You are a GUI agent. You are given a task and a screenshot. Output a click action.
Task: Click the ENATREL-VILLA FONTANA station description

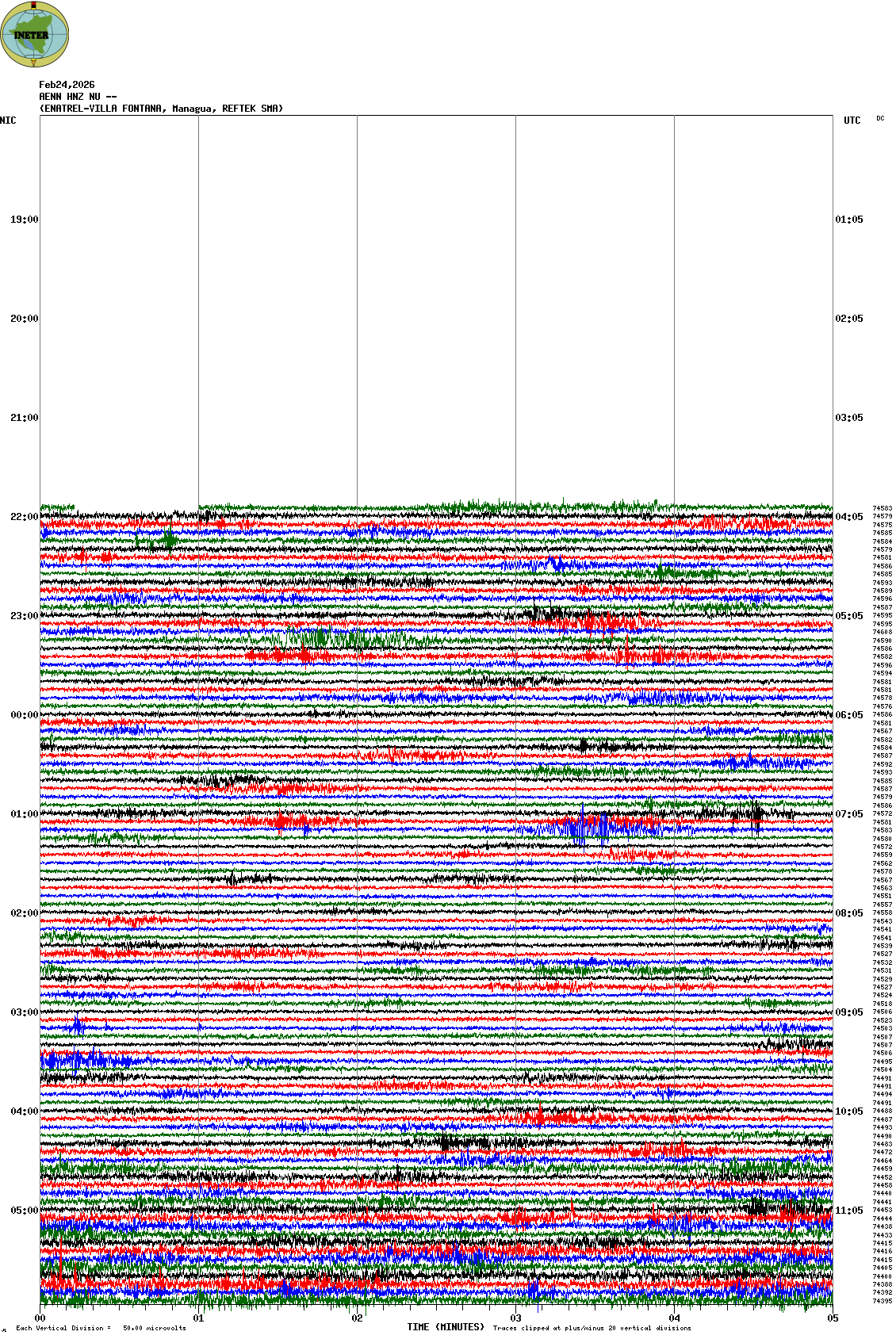coord(161,109)
